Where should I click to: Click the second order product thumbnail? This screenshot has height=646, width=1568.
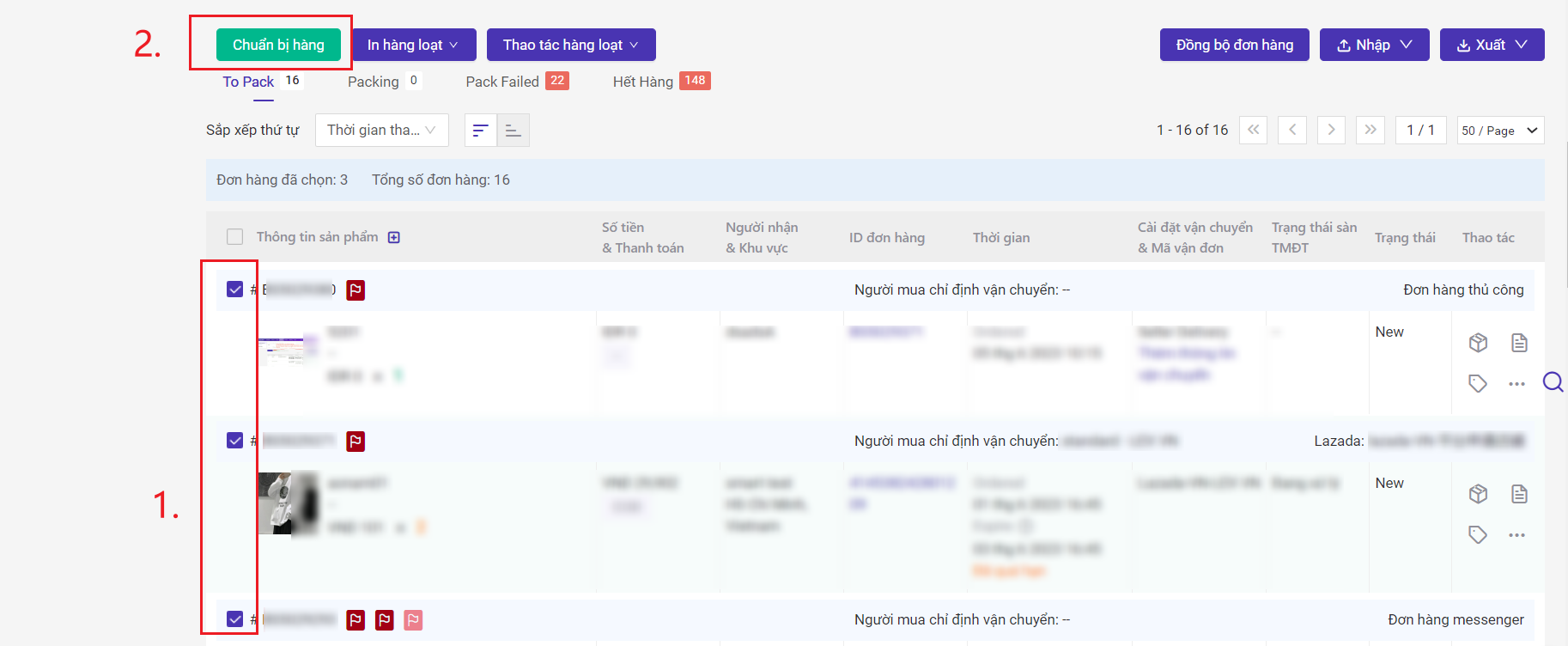click(x=288, y=503)
